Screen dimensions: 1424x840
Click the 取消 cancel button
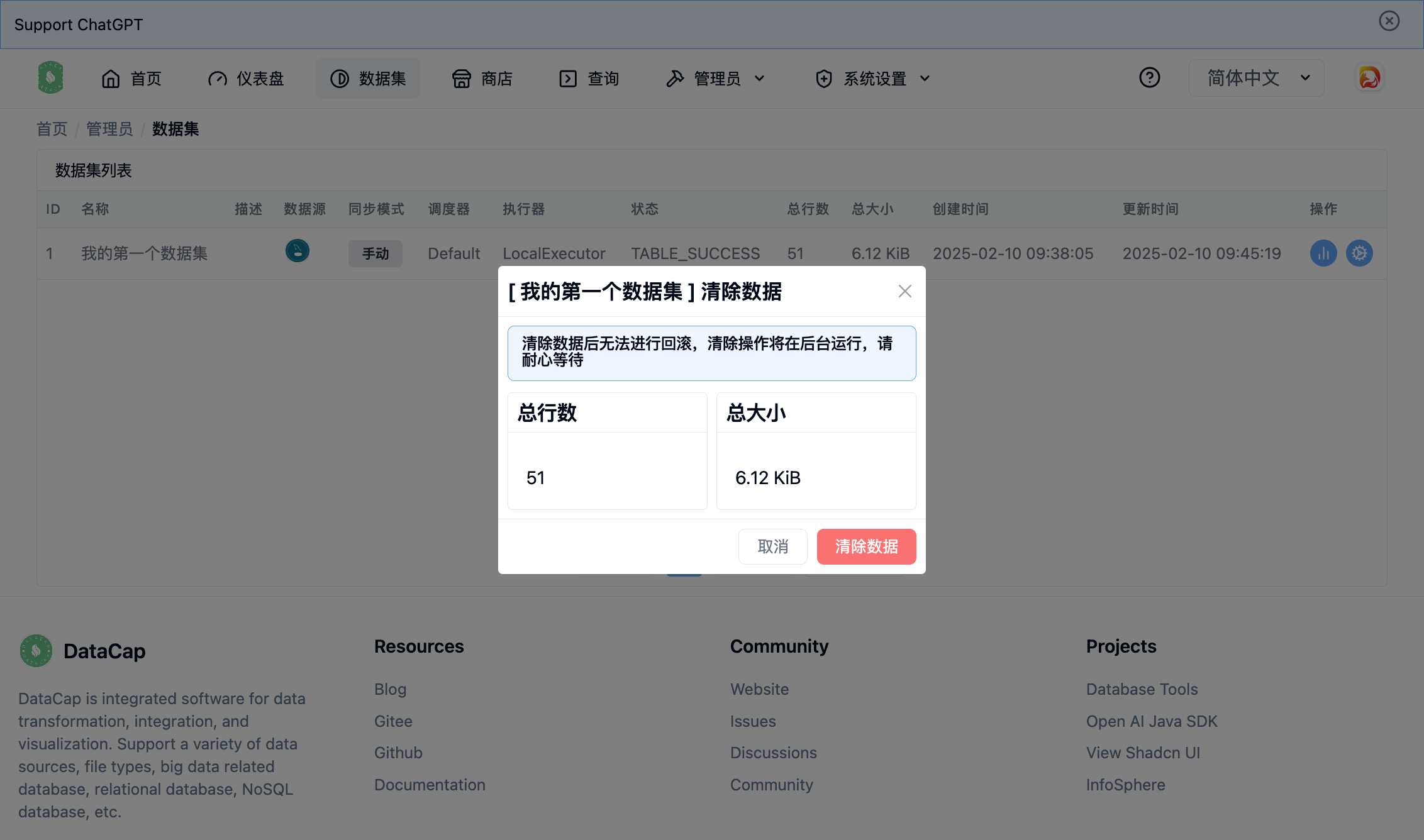[x=772, y=546]
